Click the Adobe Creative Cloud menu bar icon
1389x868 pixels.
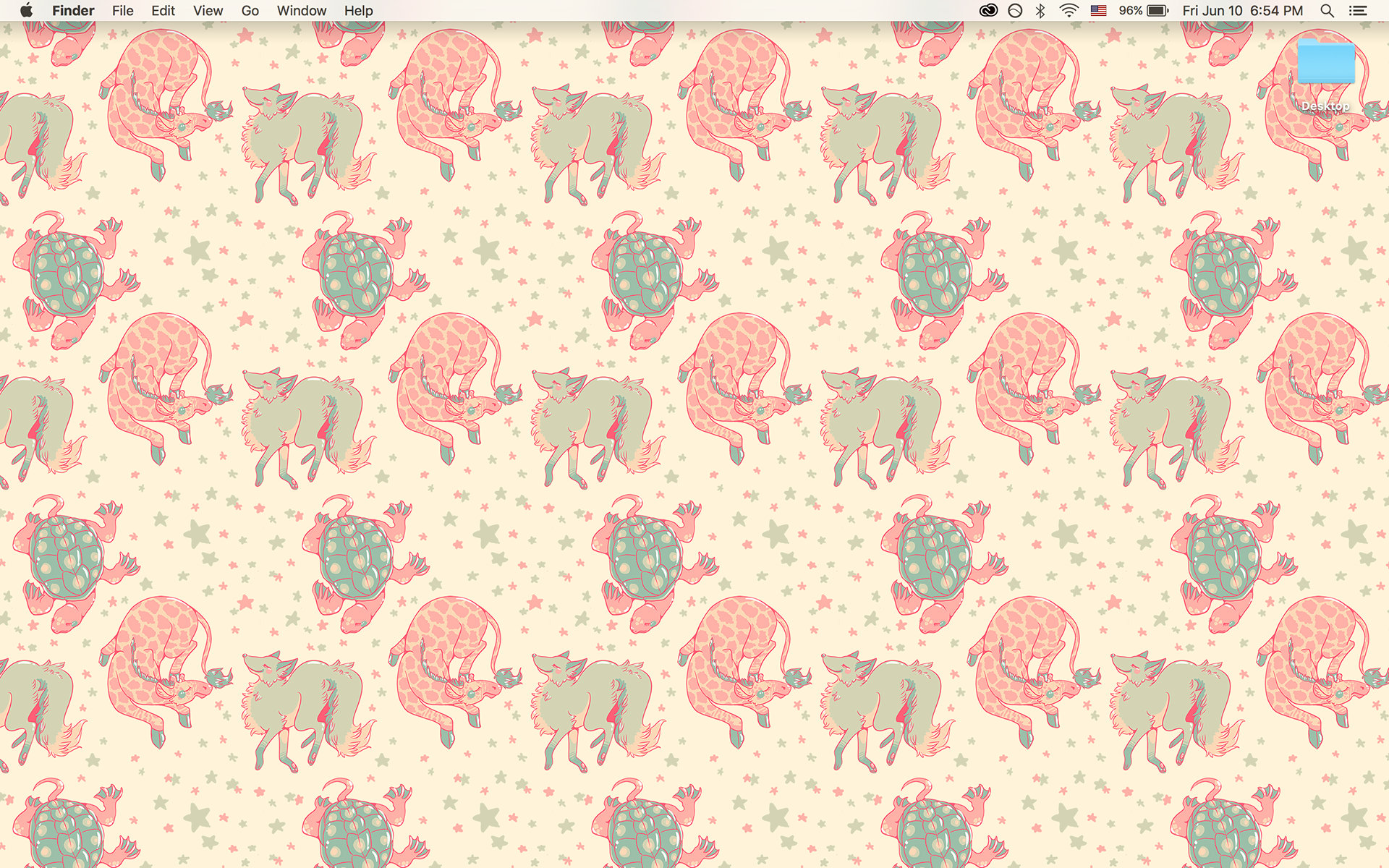pyautogui.click(x=988, y=10)
